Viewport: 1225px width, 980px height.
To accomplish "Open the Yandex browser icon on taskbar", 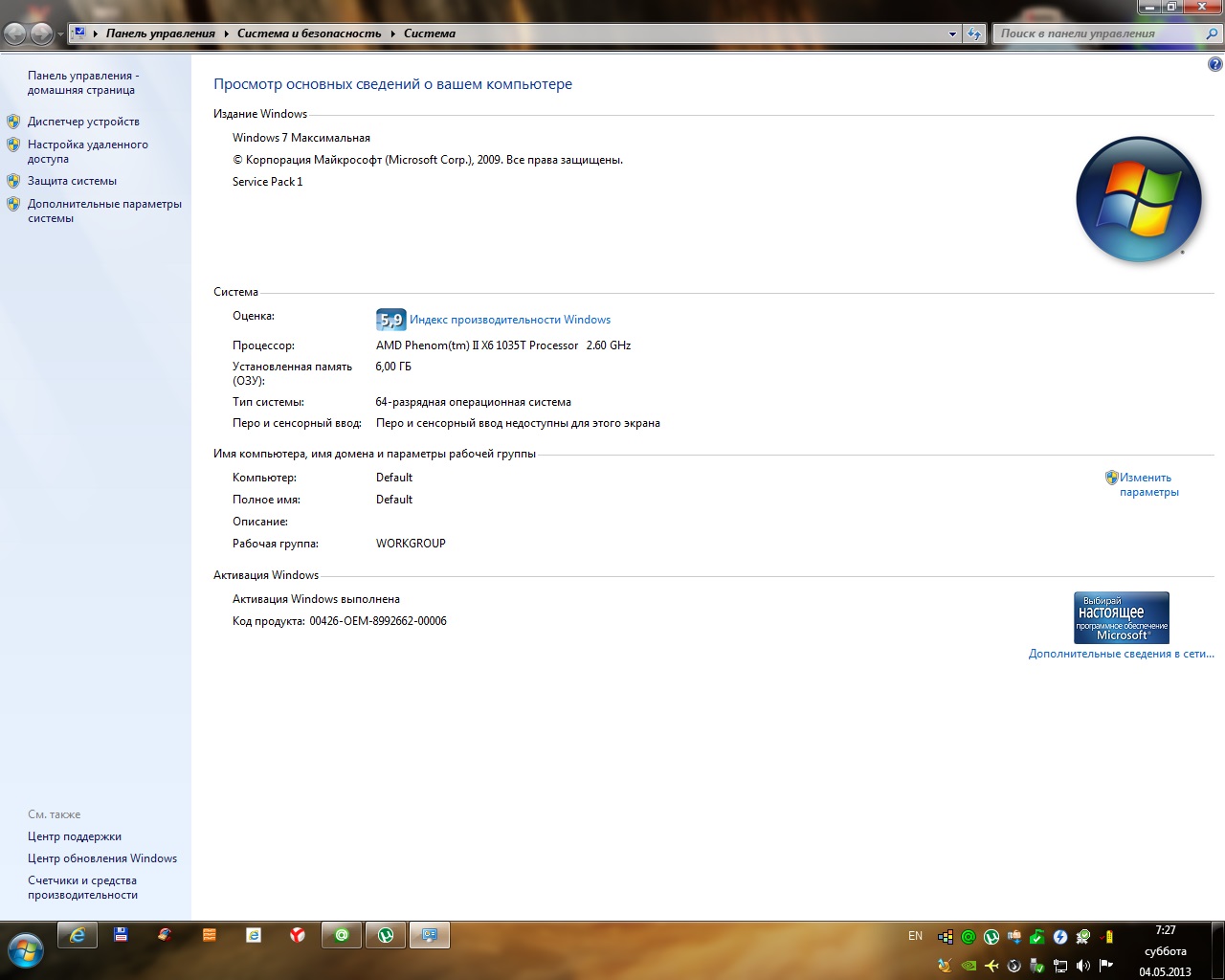I will (298, 935).
